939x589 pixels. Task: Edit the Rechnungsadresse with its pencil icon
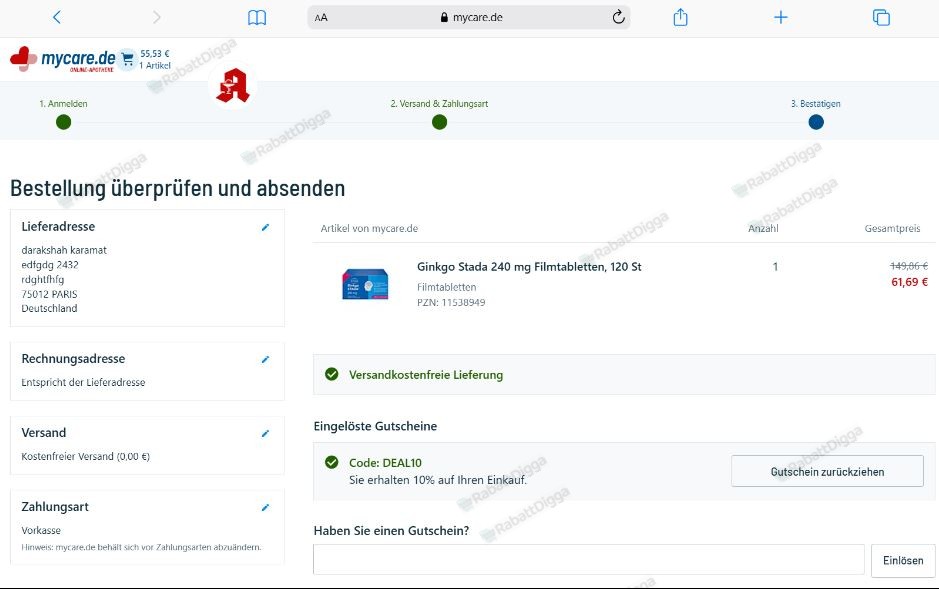[265, 360]
